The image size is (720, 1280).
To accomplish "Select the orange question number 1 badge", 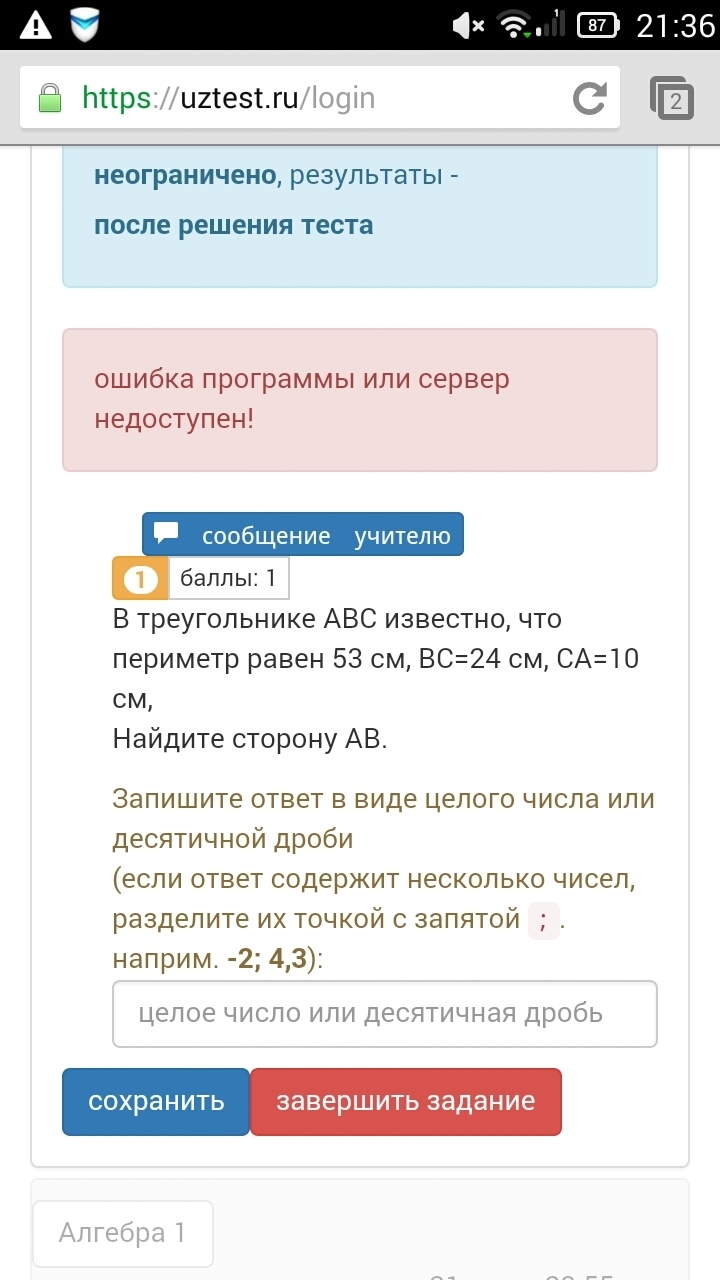I will (140, 578).
